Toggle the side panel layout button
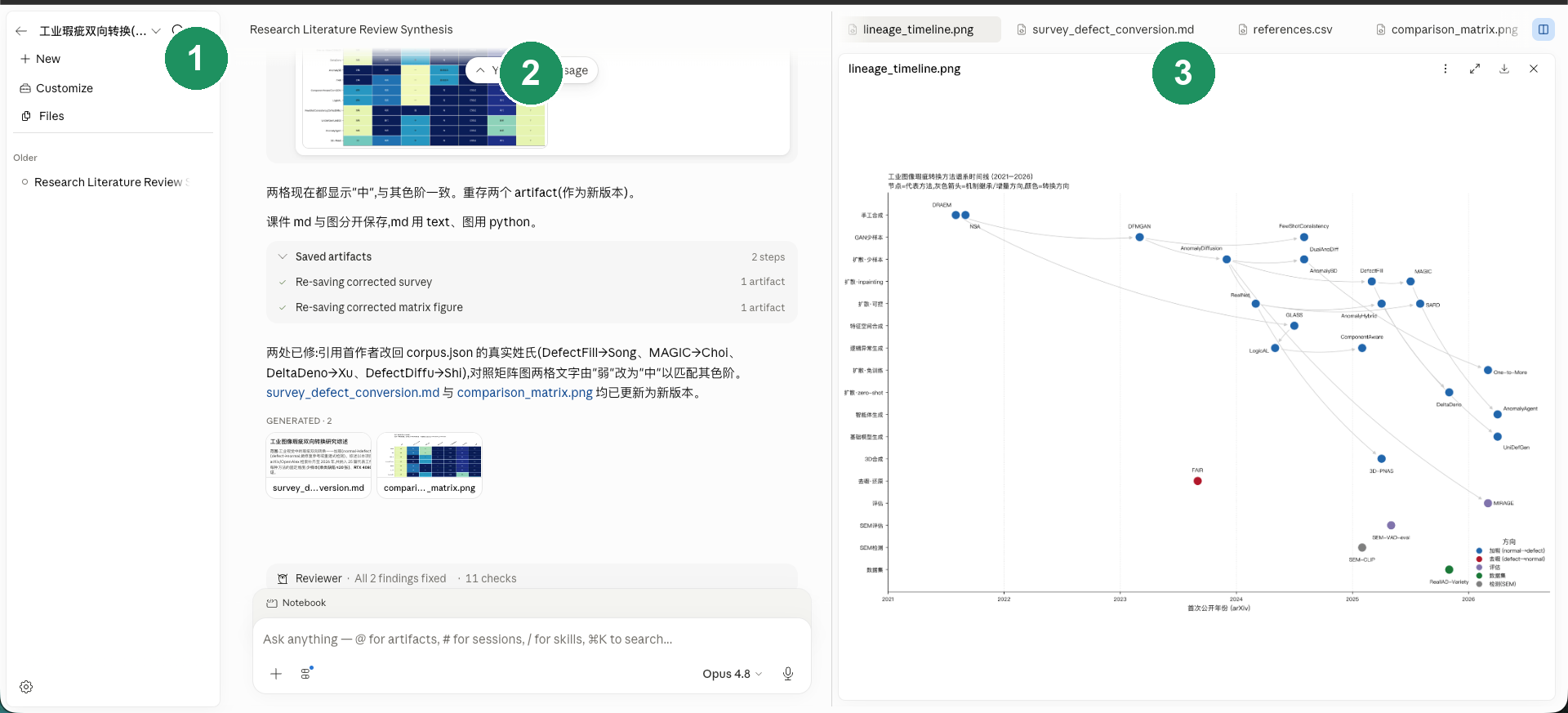Image resolution: width=1568 pixels, height=713 pixels. 1543,29
